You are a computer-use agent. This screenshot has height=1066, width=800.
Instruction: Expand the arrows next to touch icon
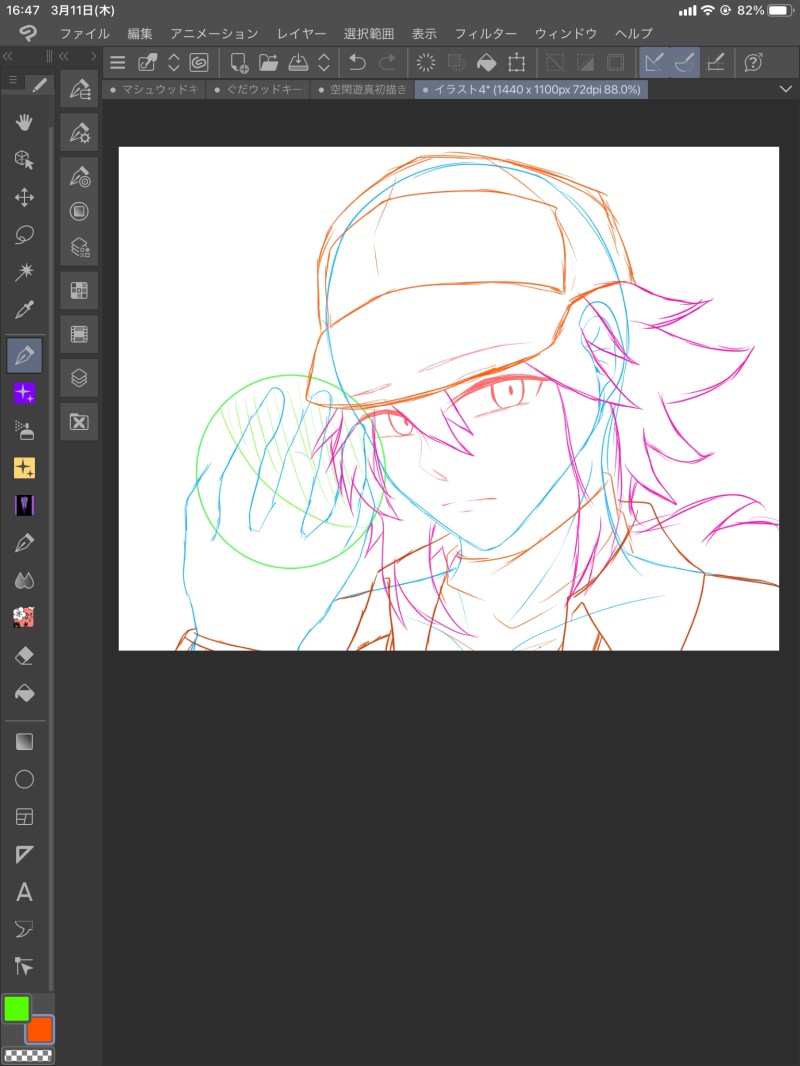pos(174,63)
